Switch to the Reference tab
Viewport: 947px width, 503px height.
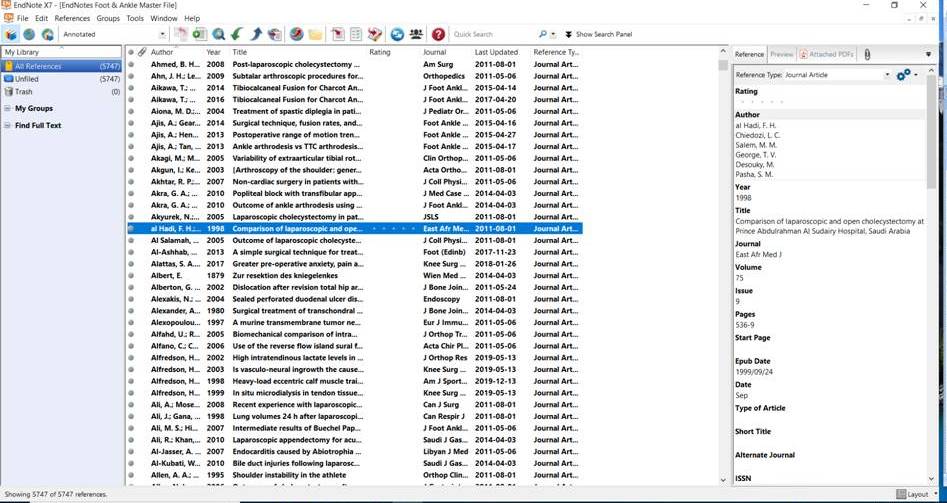(x=749, y=54)
